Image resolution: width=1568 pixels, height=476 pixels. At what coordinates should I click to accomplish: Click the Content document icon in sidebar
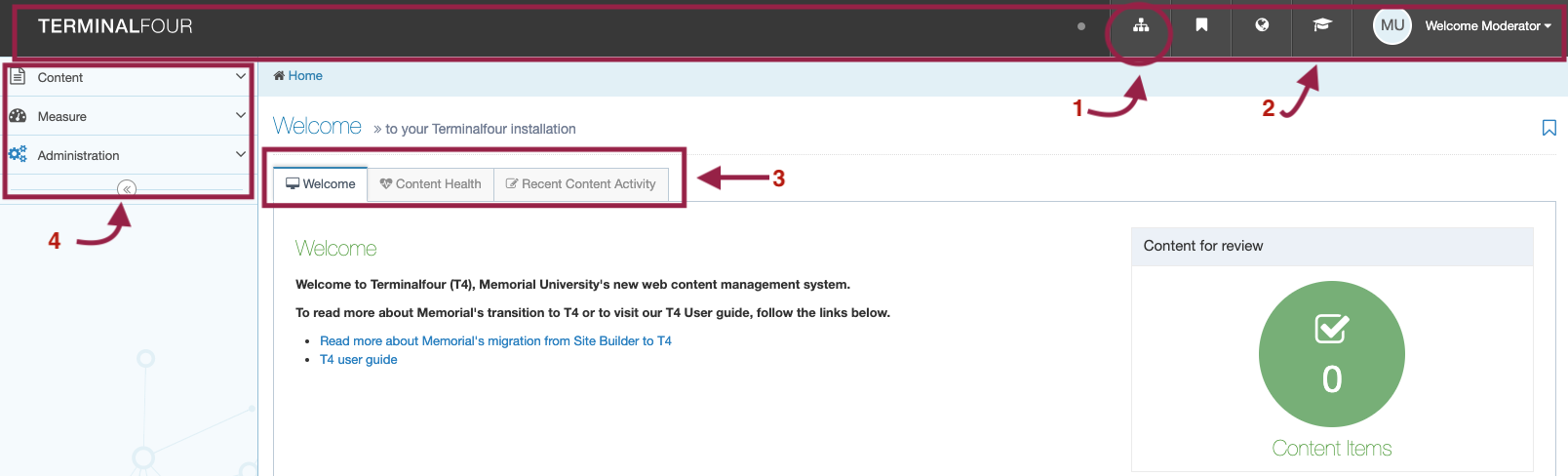18,76
